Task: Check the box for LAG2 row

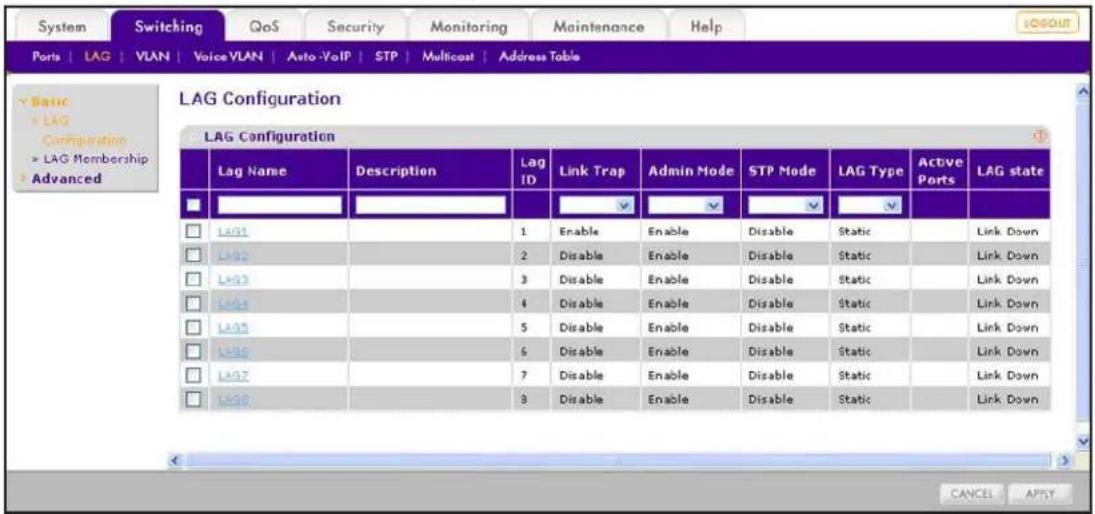Action: pos(193,255)
